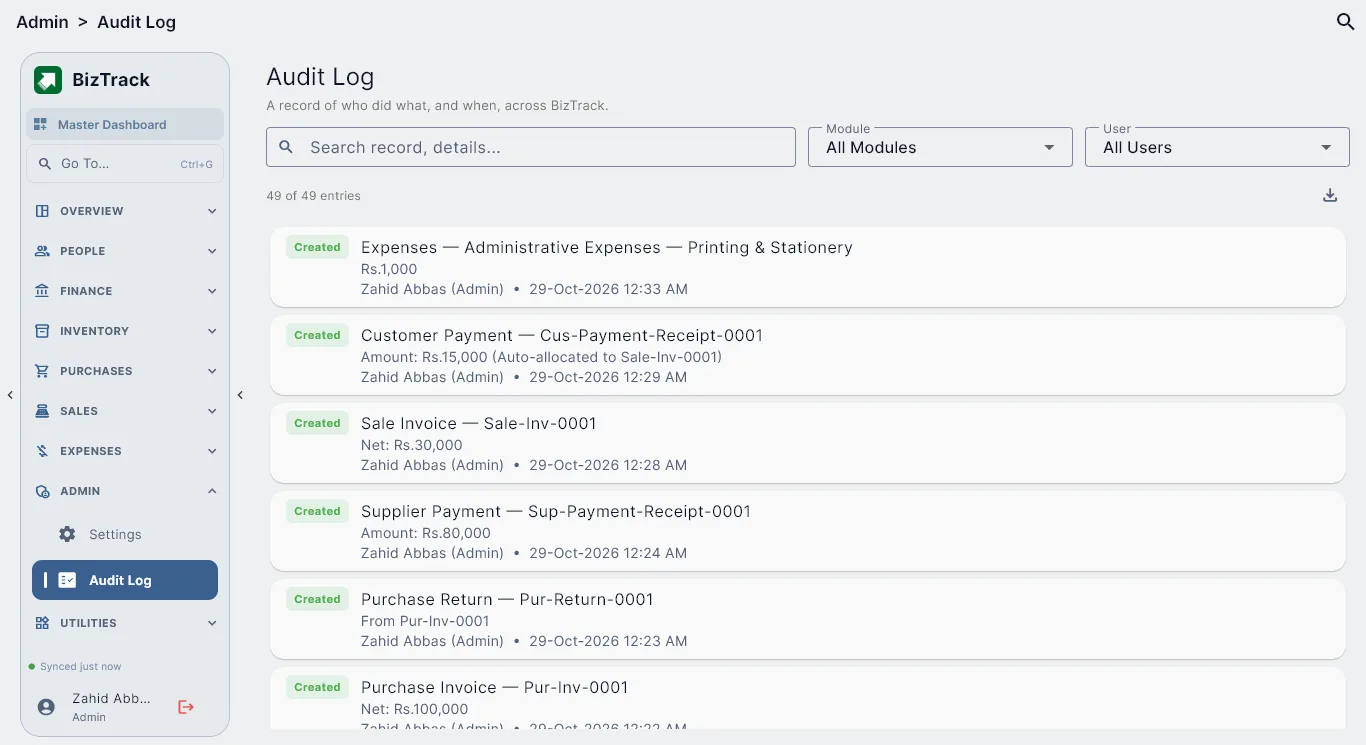Click the People section icon
The width and height of the screenshot is (1366, 745).
click(42, 251)
